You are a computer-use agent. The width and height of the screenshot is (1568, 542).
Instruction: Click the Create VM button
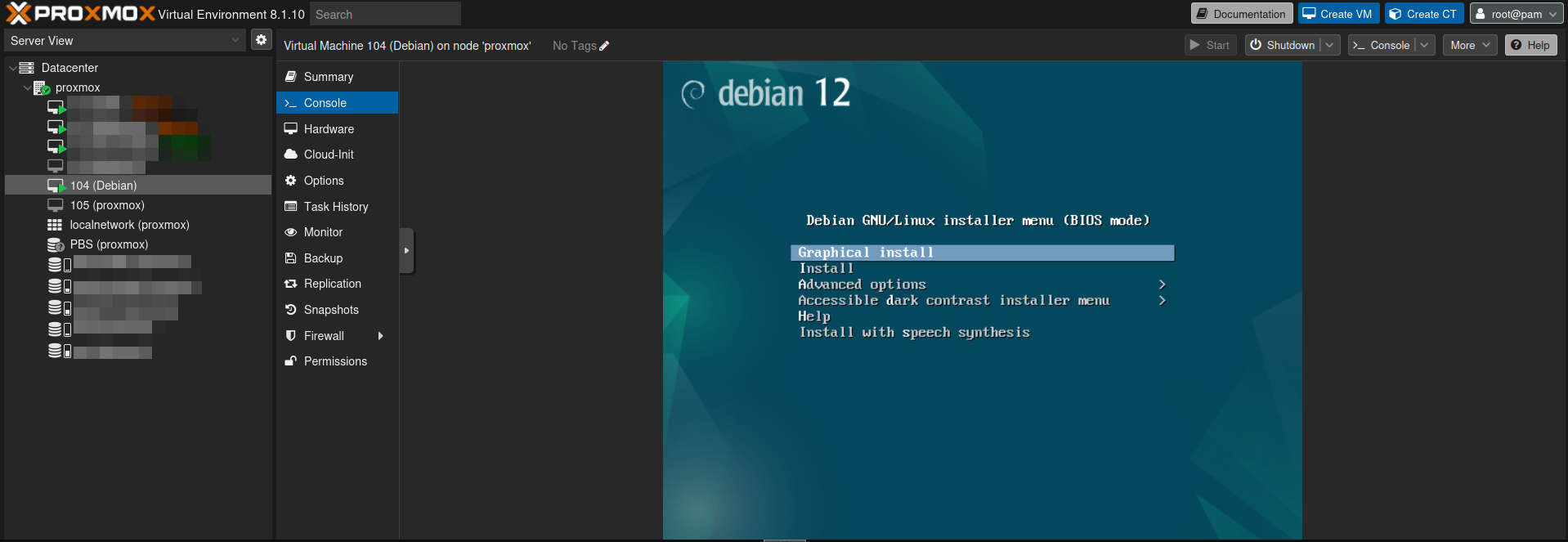1337,14
